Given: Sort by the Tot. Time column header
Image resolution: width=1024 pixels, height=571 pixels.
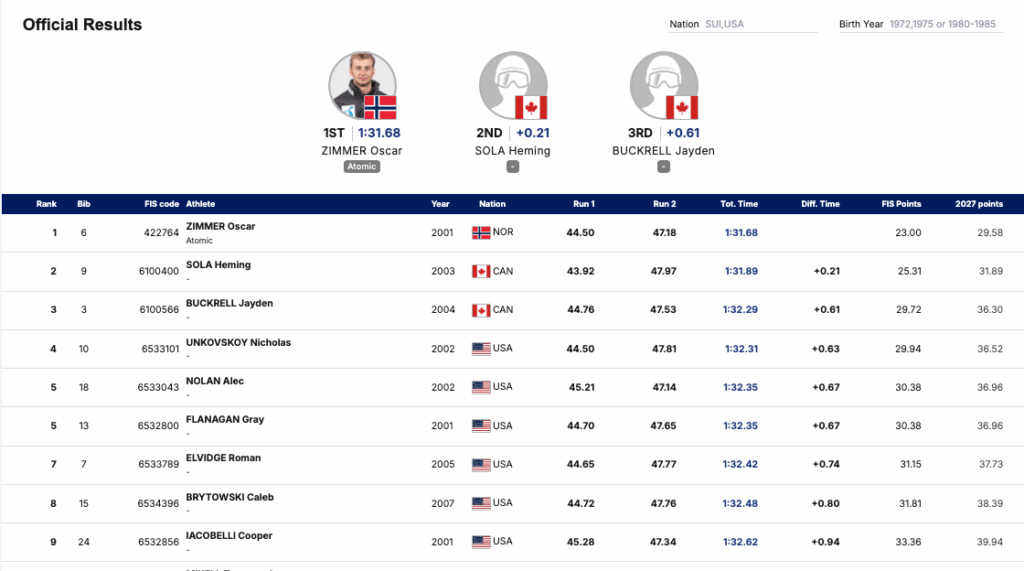Looking at the screenshot, I should pos(739,204).
